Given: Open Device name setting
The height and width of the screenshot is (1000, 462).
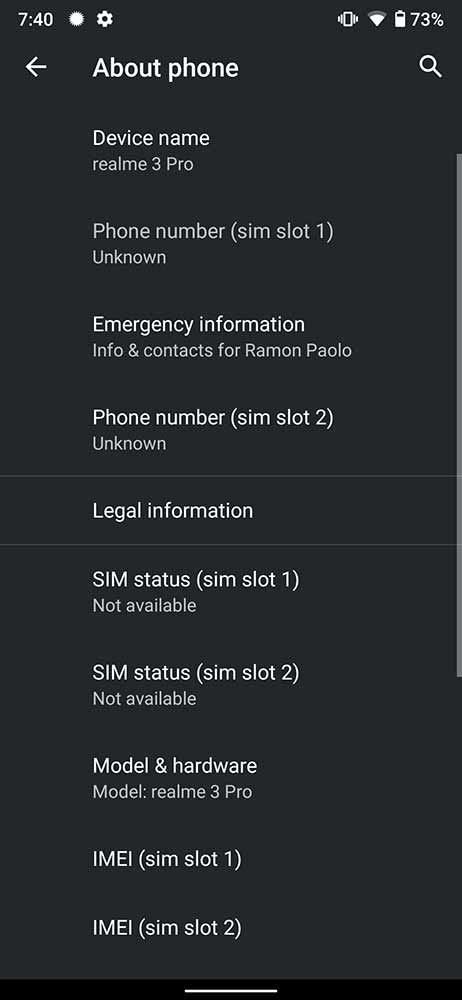Looking at the screenshot, I should pos(231,150).
